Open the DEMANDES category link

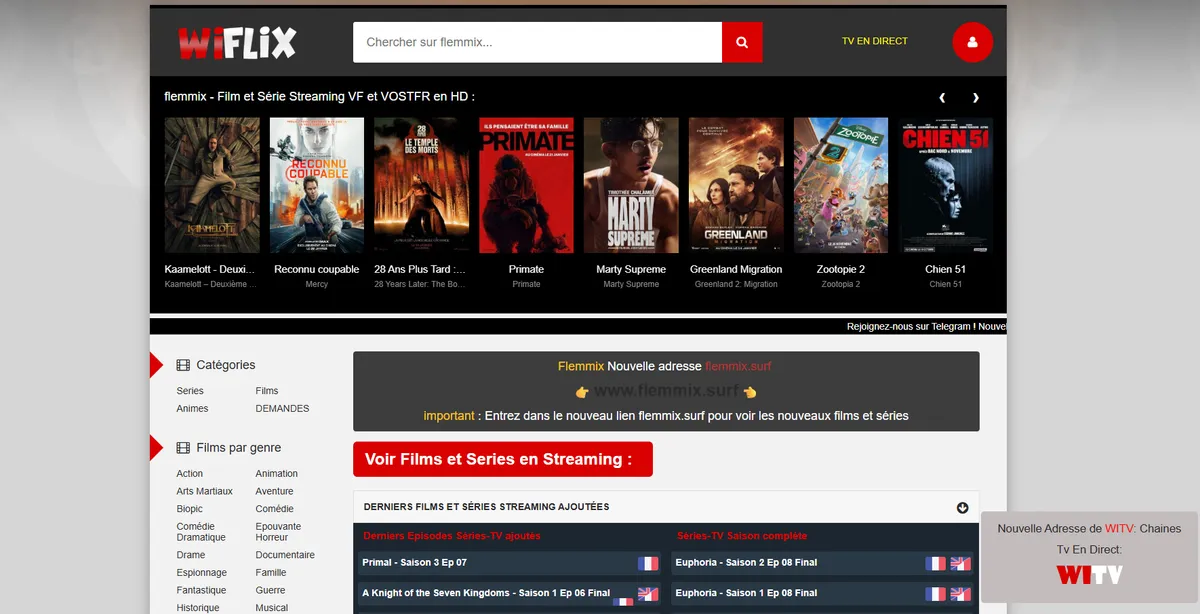pos(282,408)
